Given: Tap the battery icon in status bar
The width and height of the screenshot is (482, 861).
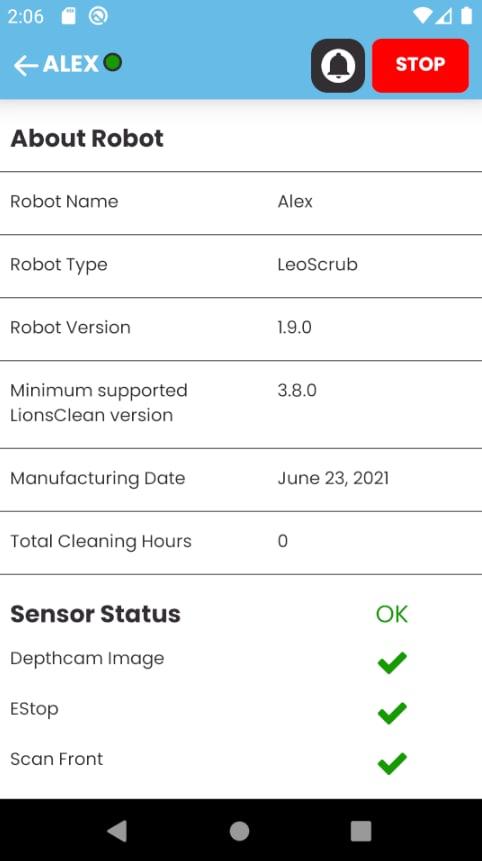Looking at the screenshot, I should click(466, 16).
